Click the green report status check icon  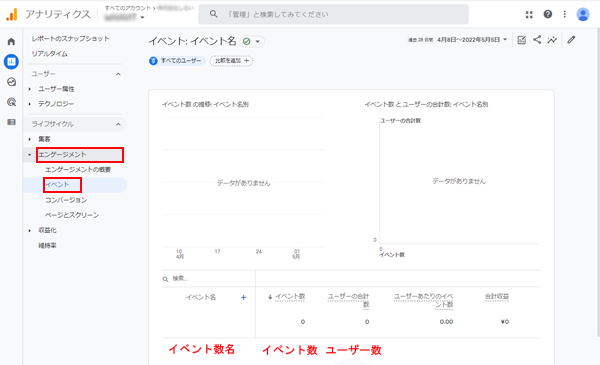pyautogui.click(x=247, y=41)
